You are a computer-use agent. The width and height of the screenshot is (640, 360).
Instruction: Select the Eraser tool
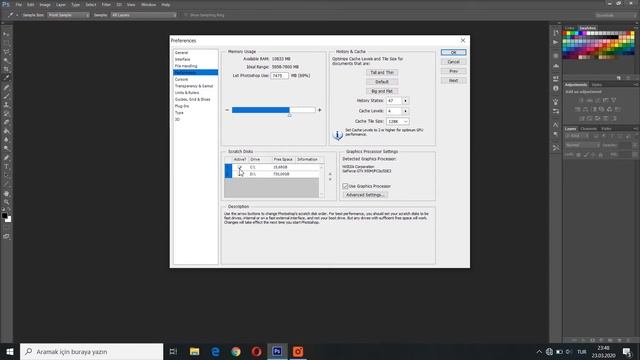7,122
